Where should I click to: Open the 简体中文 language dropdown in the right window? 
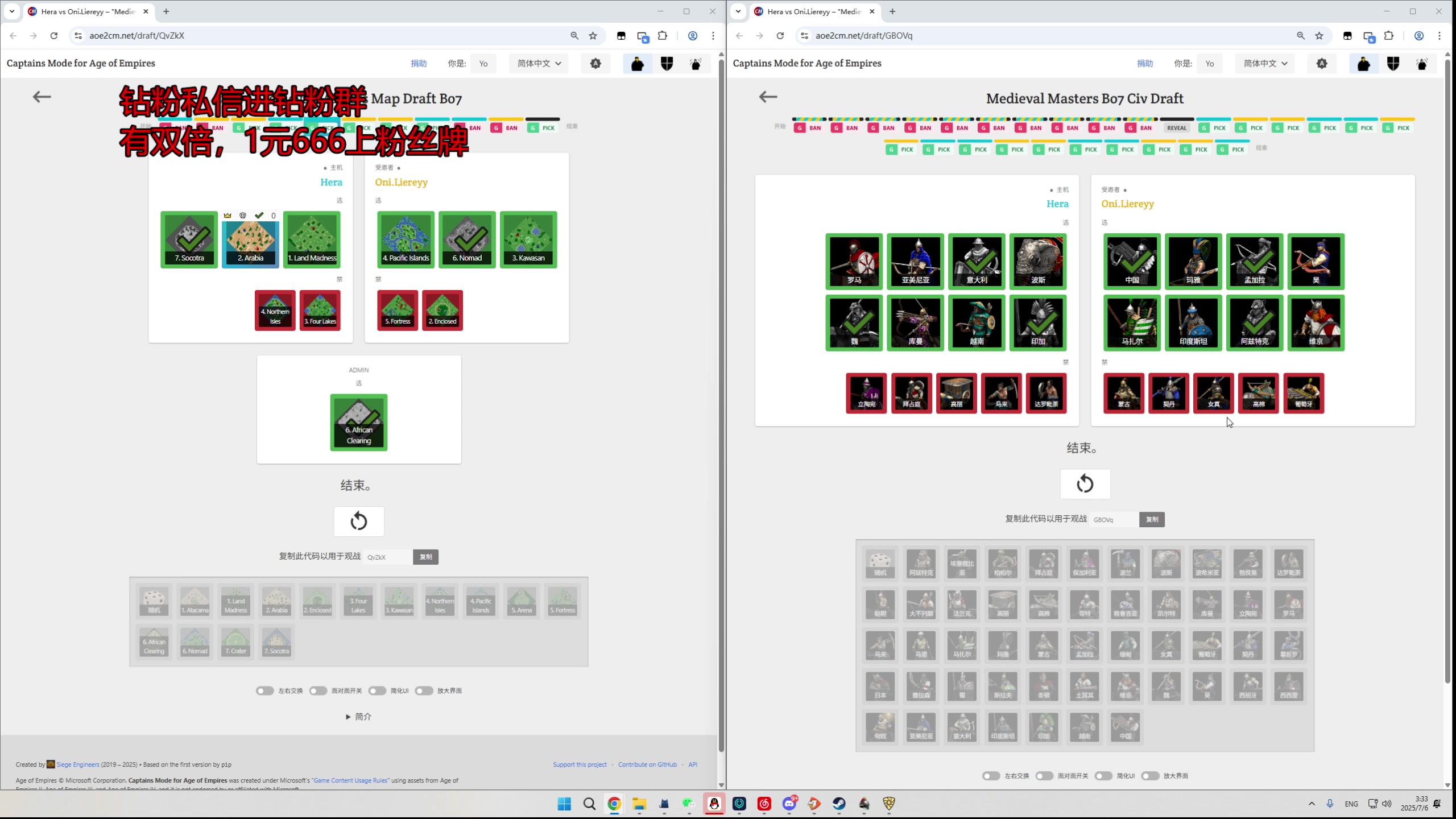point(1265,63)
